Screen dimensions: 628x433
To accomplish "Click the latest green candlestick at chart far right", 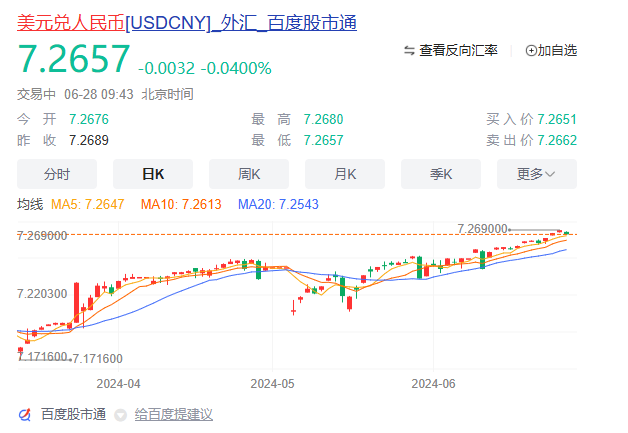I will point(566,233).
